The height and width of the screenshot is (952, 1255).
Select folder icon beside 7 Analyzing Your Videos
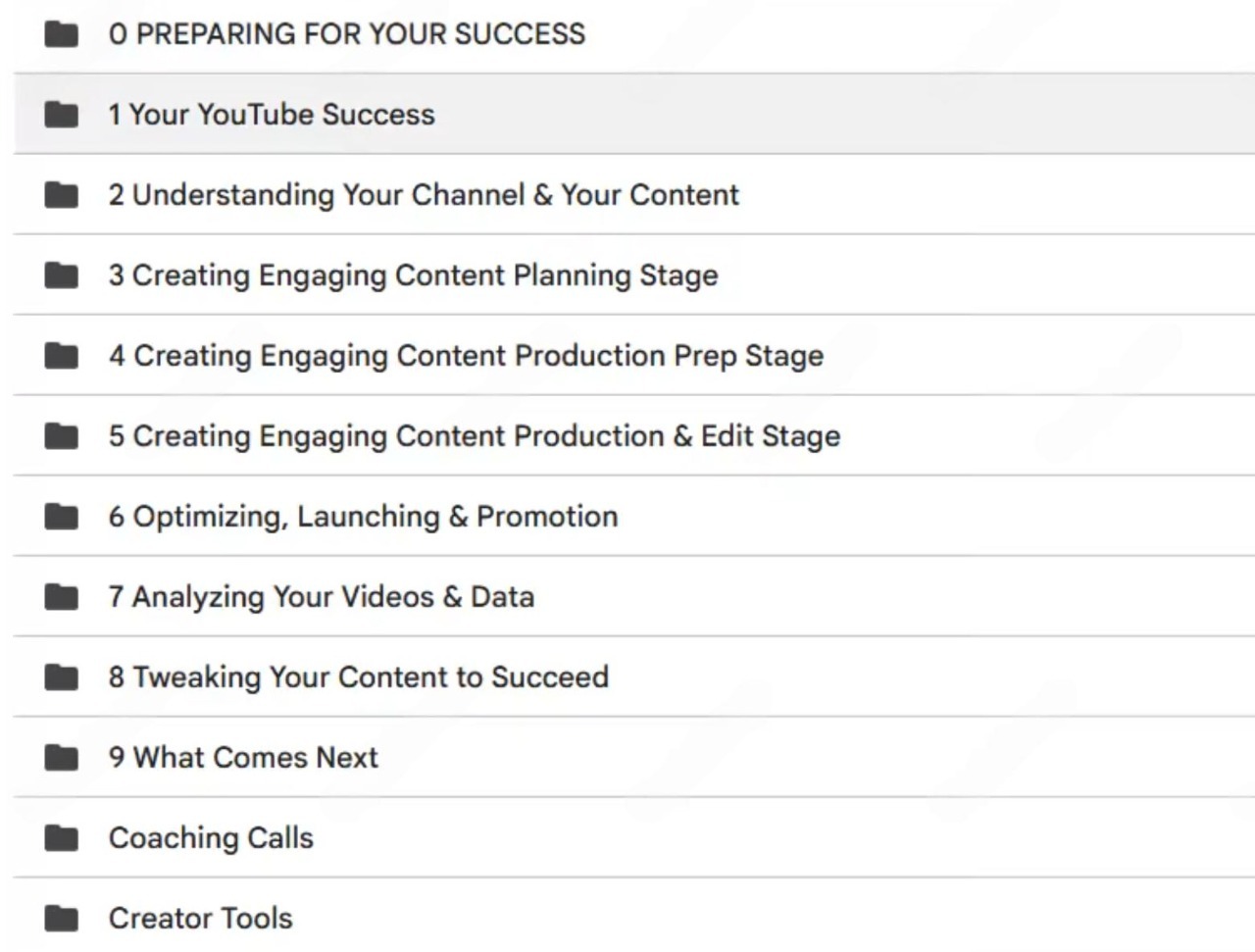click(62, 597)
